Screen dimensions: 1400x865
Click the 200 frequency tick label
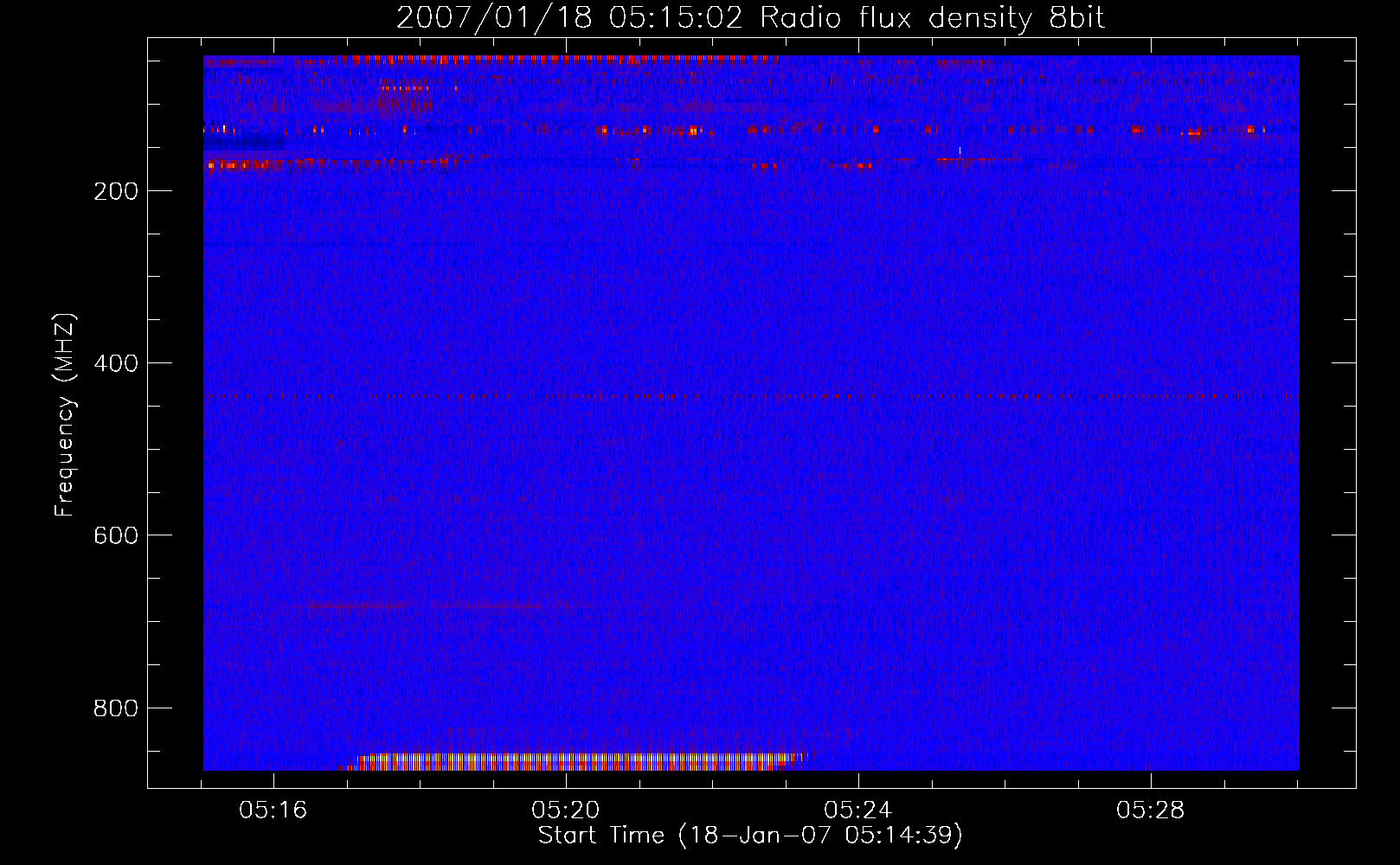(116, 191)
